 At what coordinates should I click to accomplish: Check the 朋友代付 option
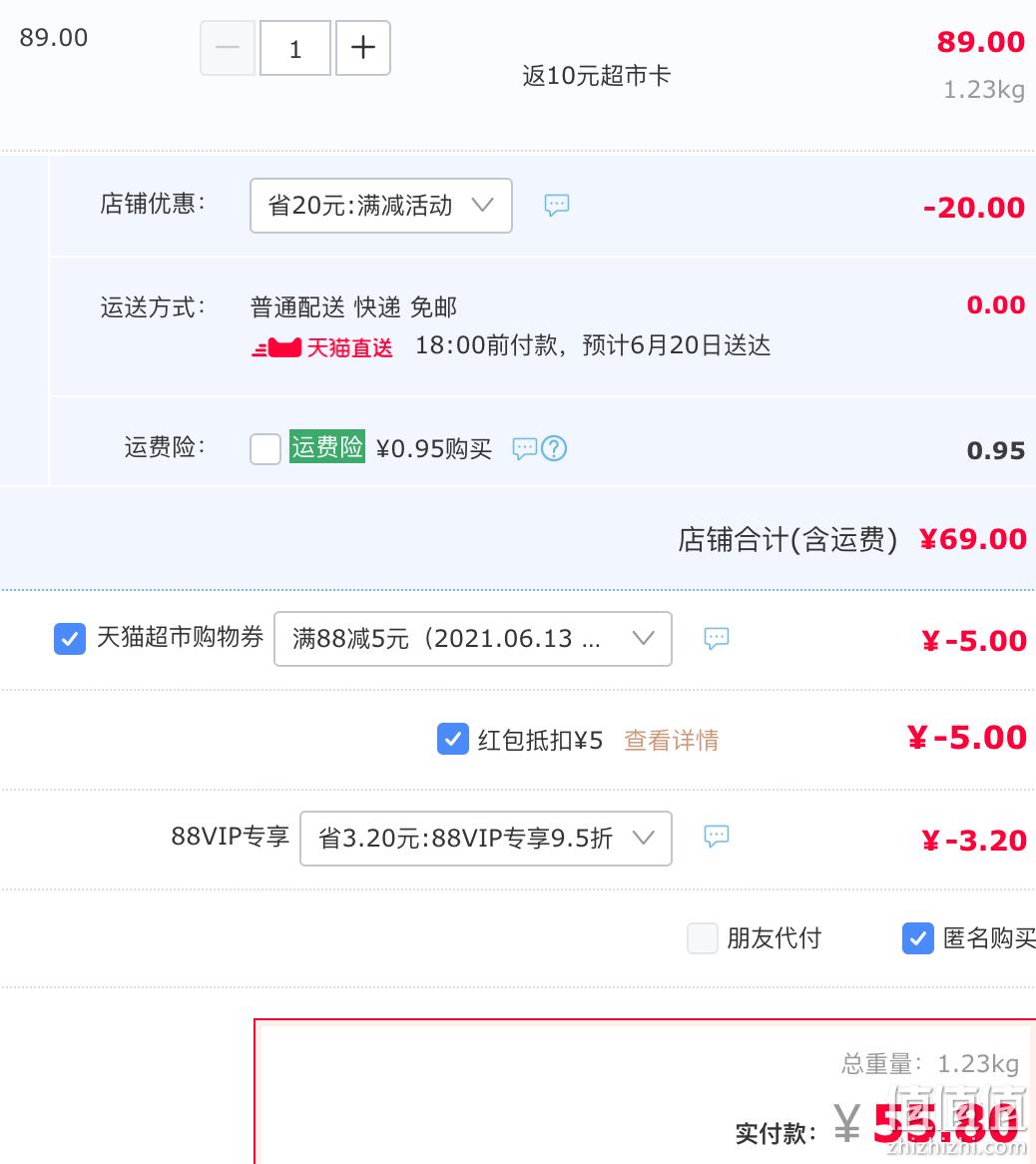point(702,938)
